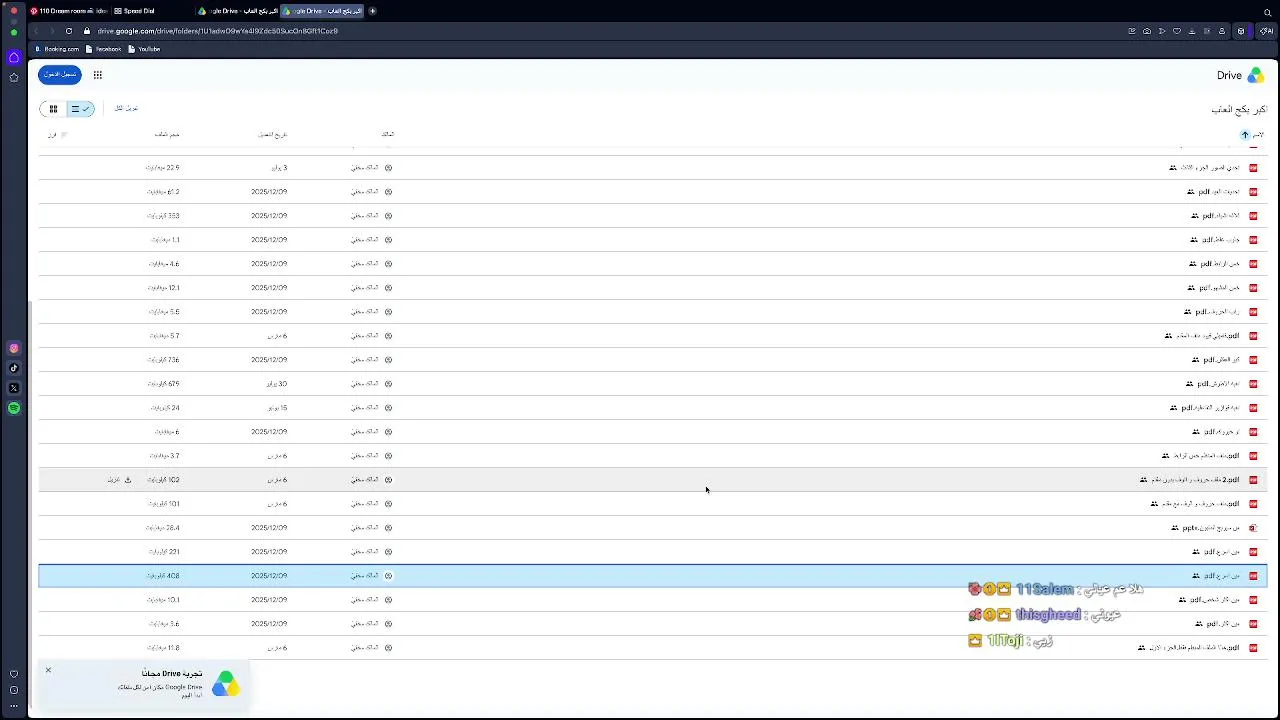Open TikTok in the sidebar
Screen dimensions: 1280x720
pos(14,368)
